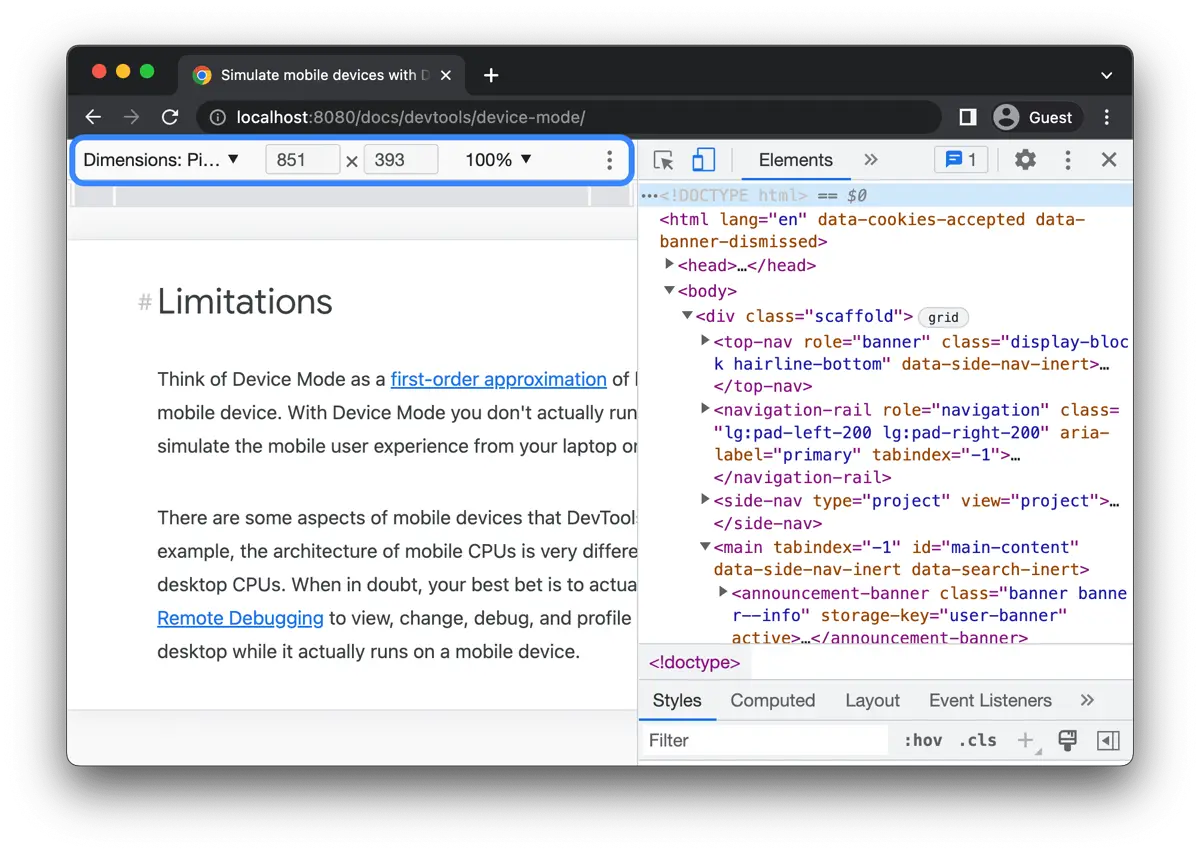Switch to the Computed tab

pyautogui.click(x=773, y=700)
